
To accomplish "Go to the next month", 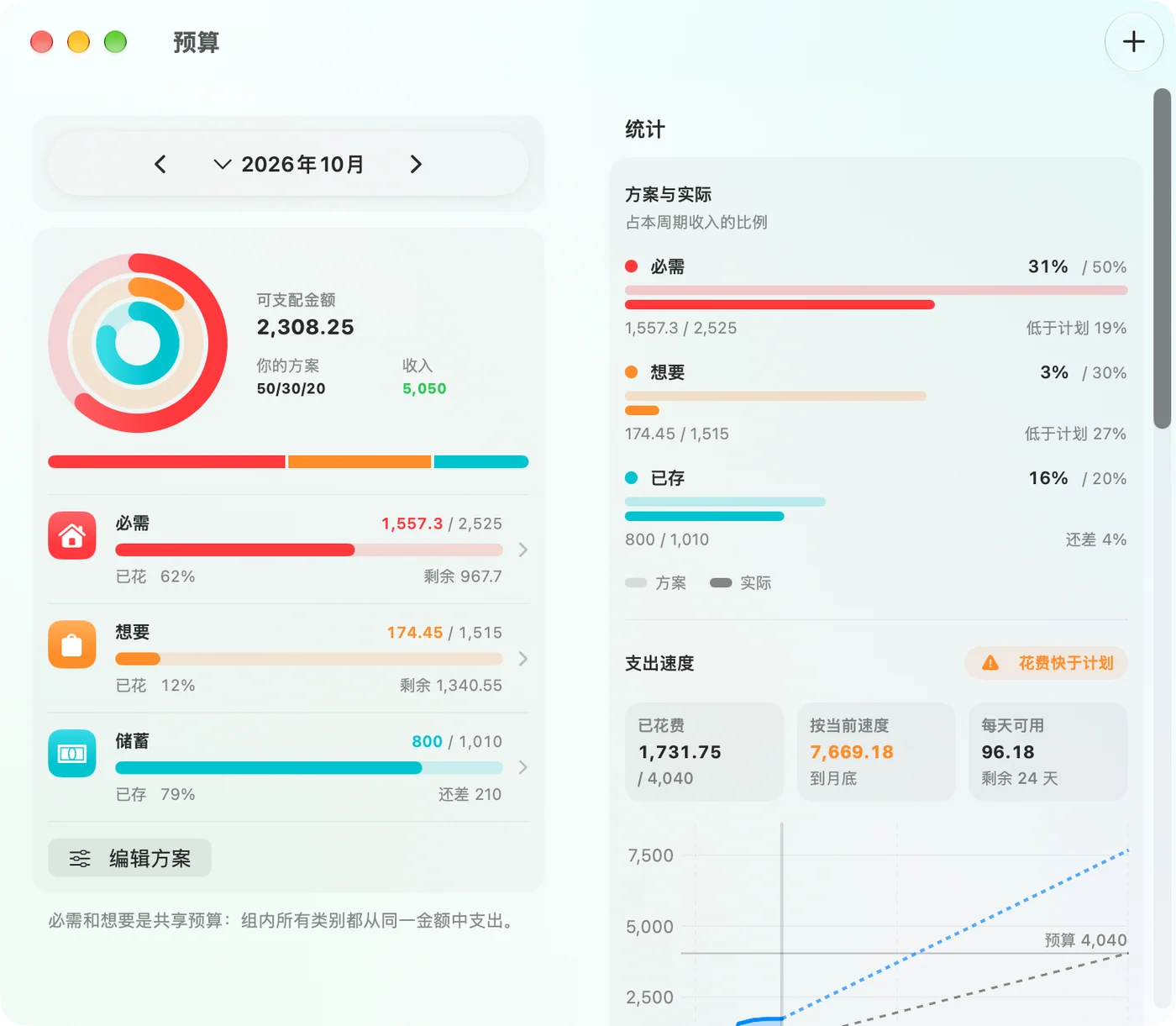I will (x=416, y=164).
